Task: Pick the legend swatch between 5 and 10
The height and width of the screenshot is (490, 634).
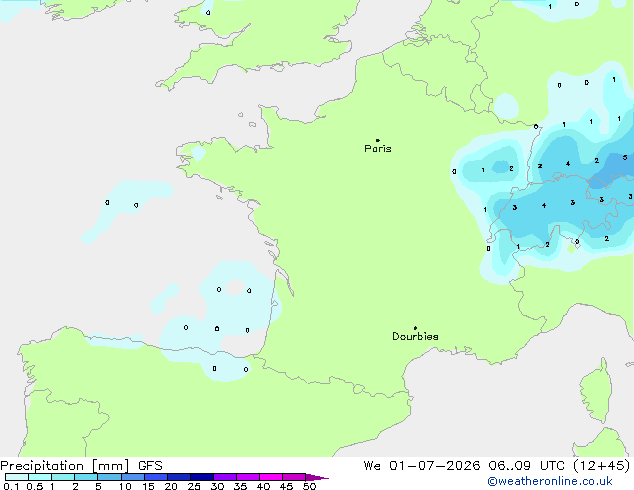Action: (110, 477)
